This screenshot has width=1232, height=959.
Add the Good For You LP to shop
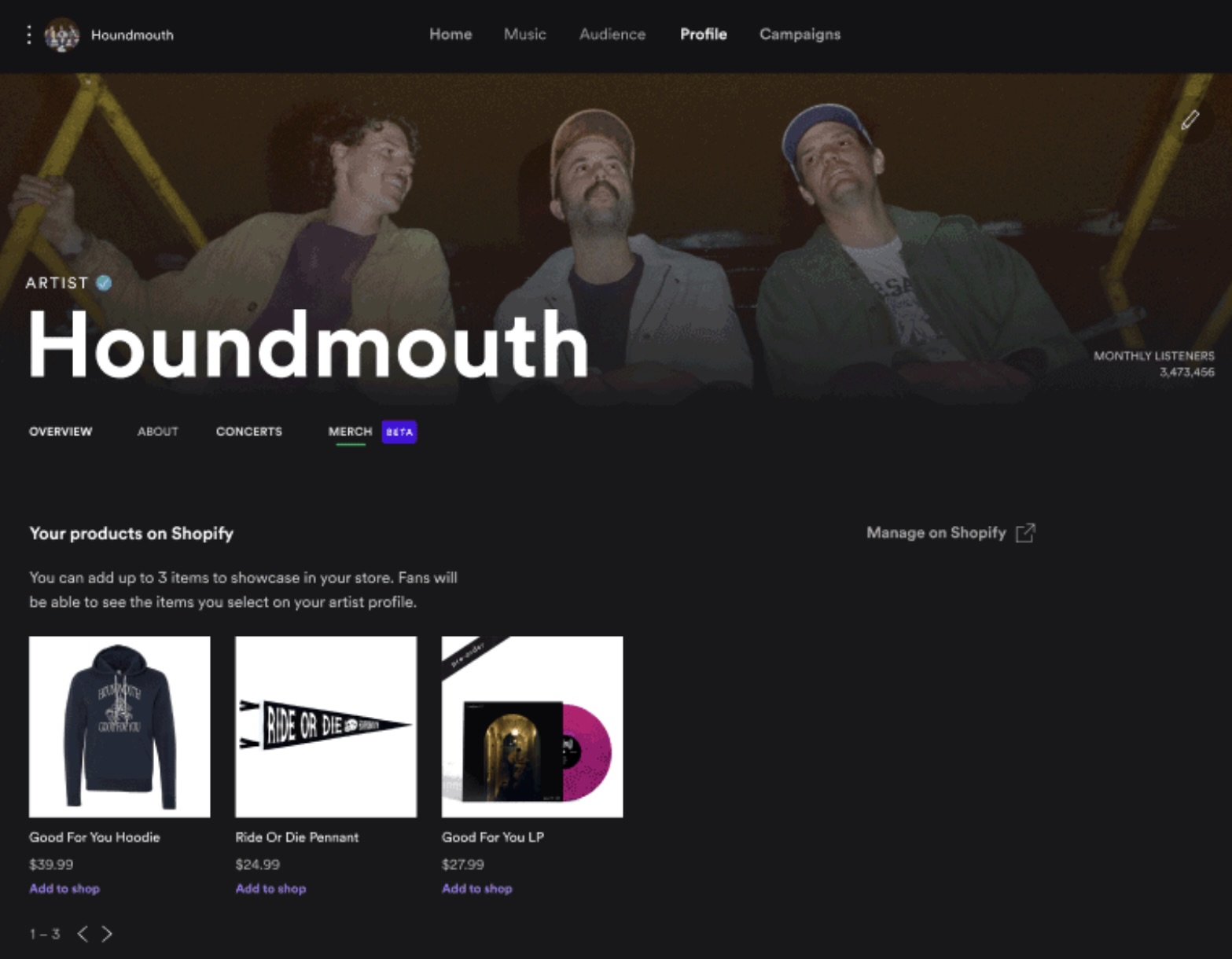(x=476, y=889)
